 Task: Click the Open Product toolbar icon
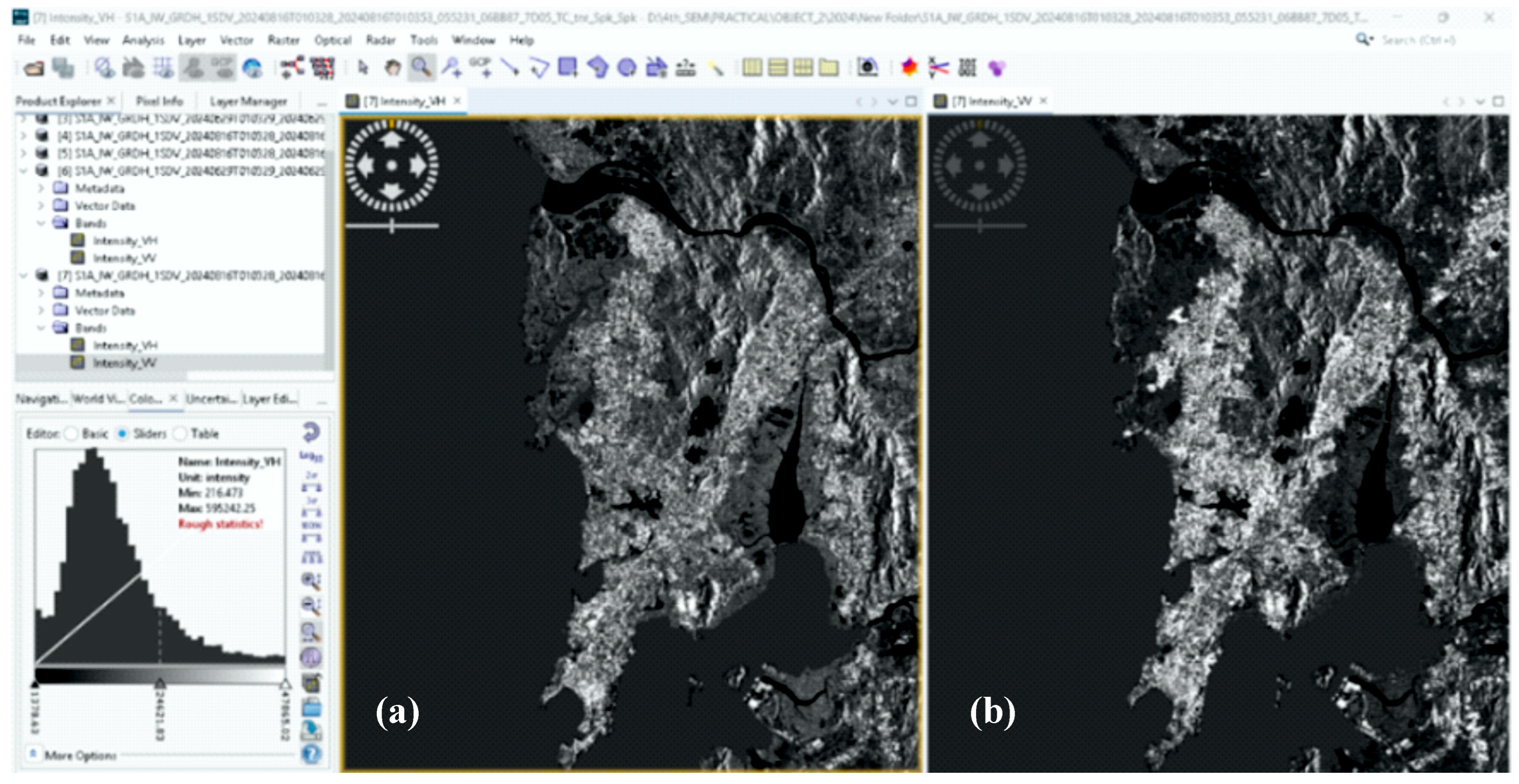pos(34,68)
